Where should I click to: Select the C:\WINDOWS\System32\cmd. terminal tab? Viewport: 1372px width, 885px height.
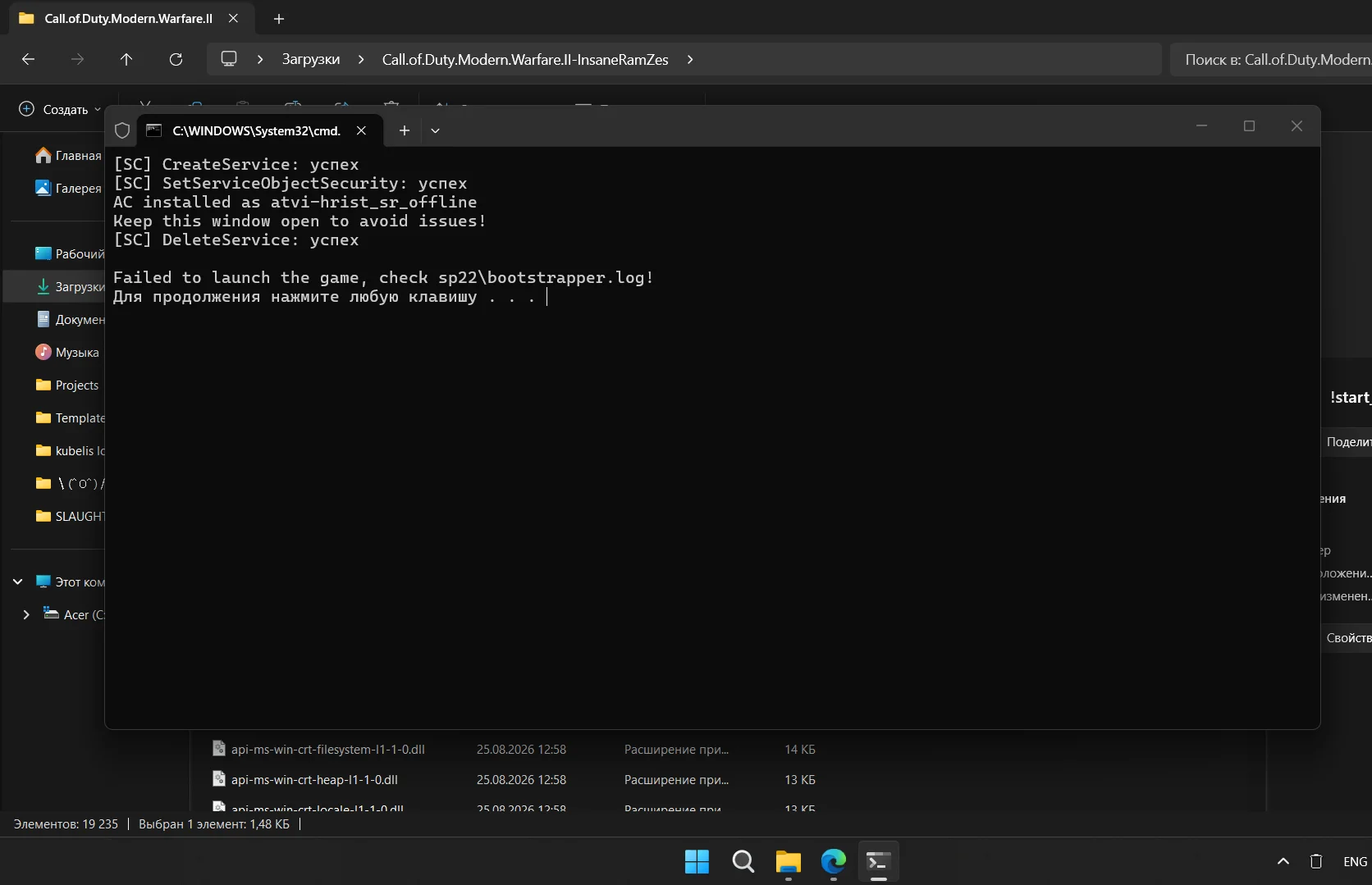(257, 130)
